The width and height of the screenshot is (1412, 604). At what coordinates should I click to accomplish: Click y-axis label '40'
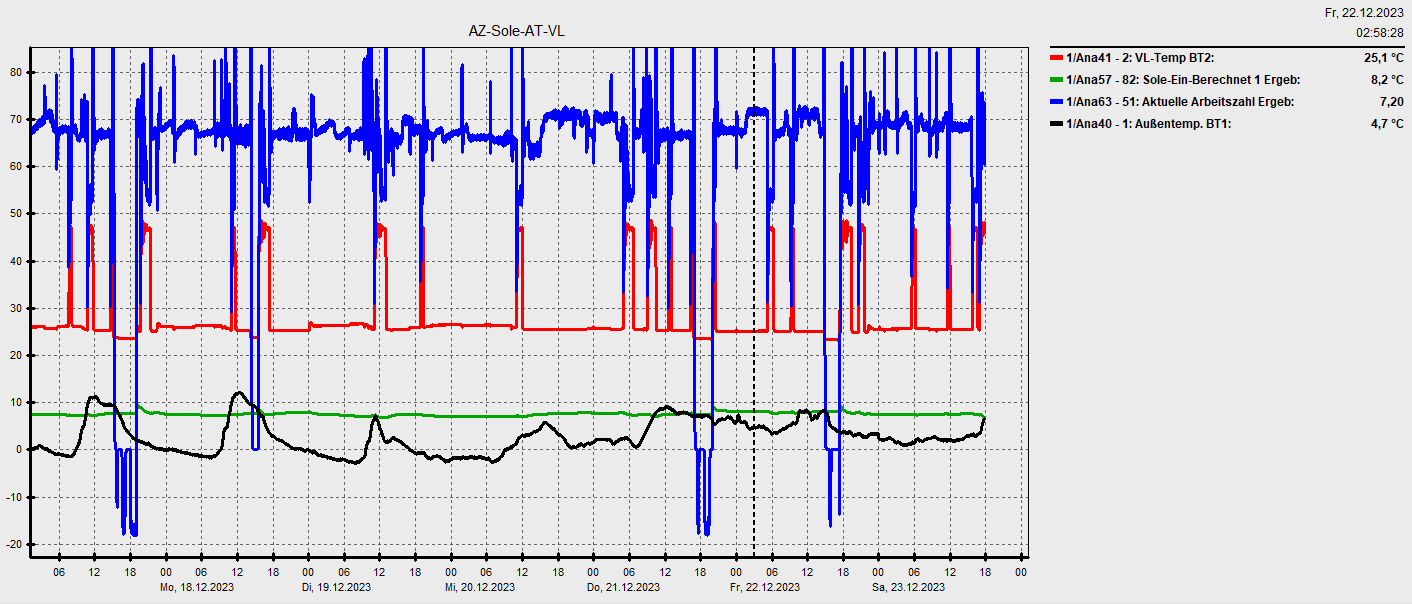16,261
